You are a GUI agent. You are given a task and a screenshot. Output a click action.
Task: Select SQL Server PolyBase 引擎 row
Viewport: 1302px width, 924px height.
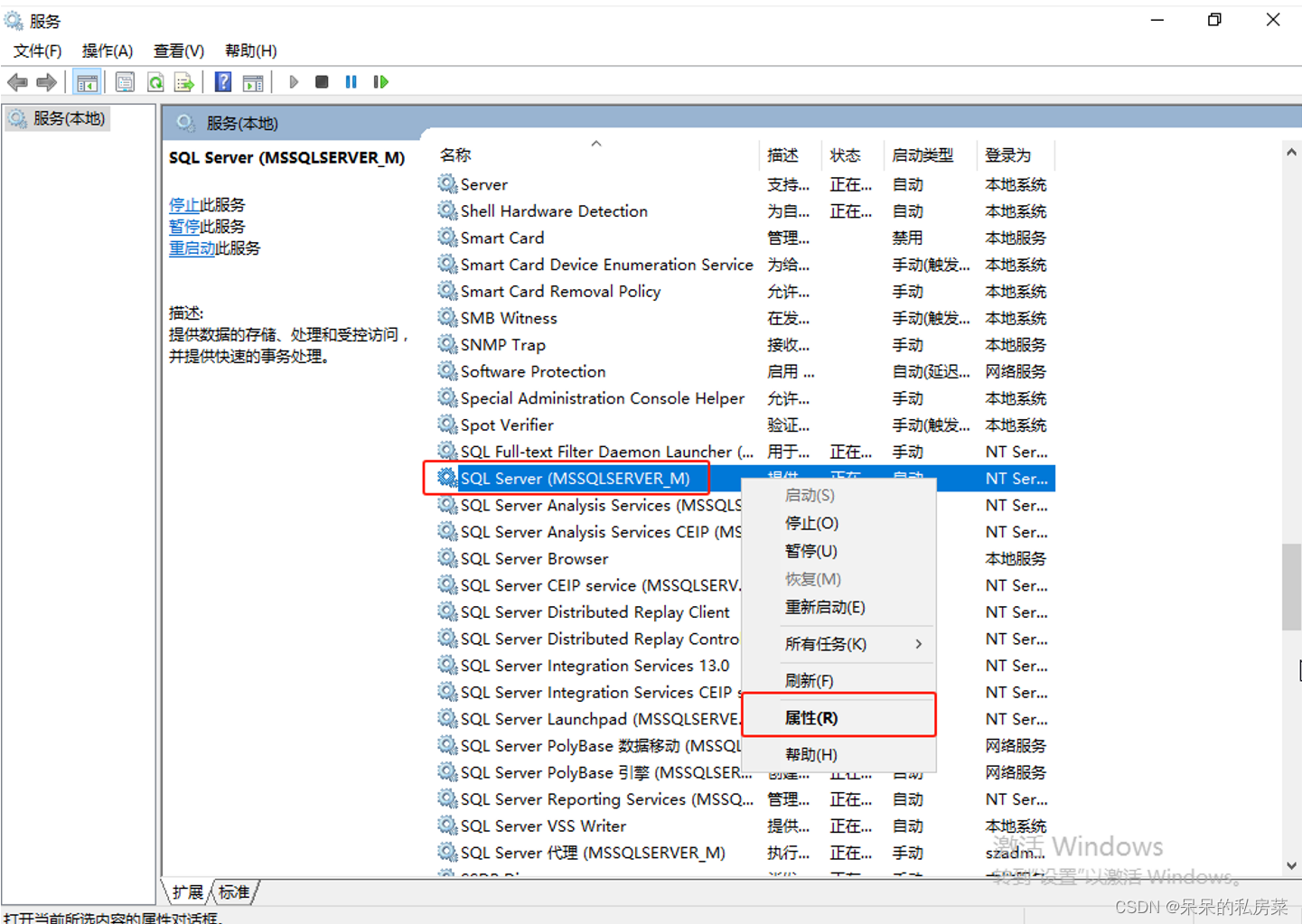(x=745, y=773)
